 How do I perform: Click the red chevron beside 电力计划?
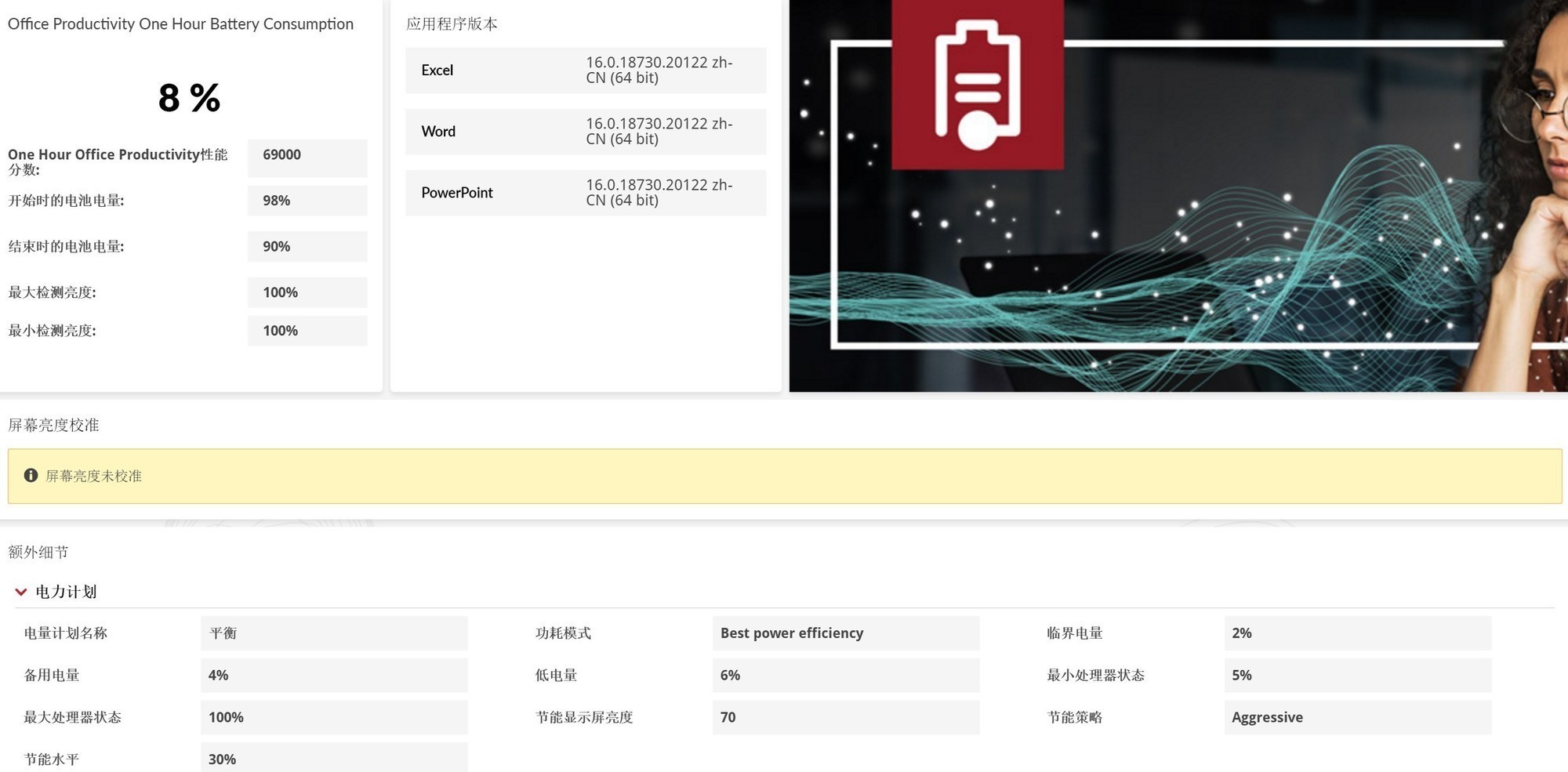point(20,592)
